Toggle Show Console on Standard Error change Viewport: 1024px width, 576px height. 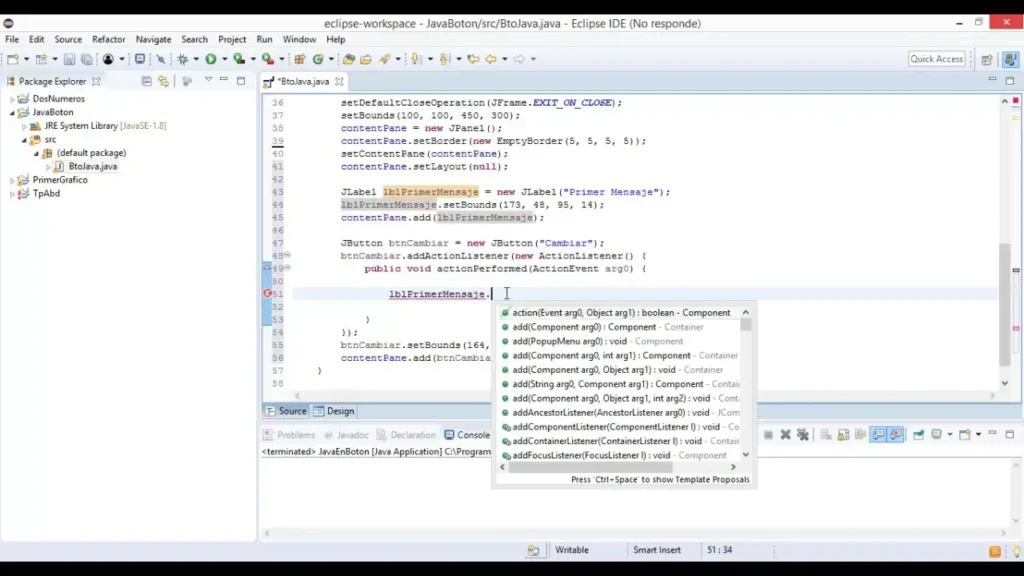tap(896, 435)
